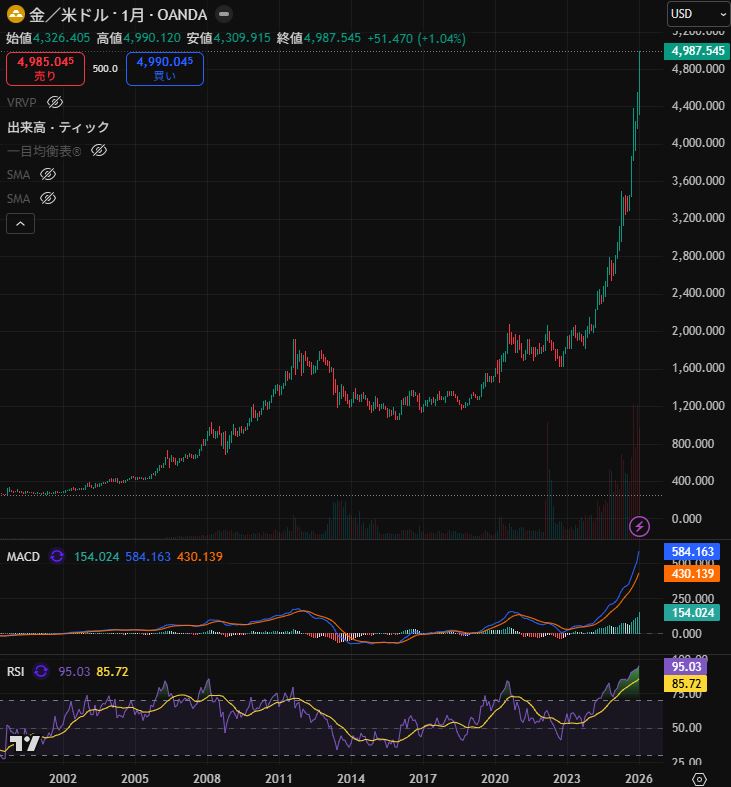Open chart settings hexagon icon at bottom right
The width and height of the screenshot is (731, 787).
699,777
